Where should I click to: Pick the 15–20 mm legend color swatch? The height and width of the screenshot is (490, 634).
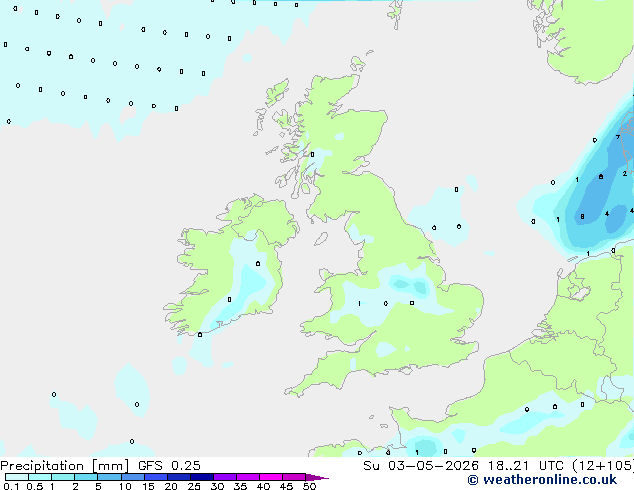click(156, 477)
